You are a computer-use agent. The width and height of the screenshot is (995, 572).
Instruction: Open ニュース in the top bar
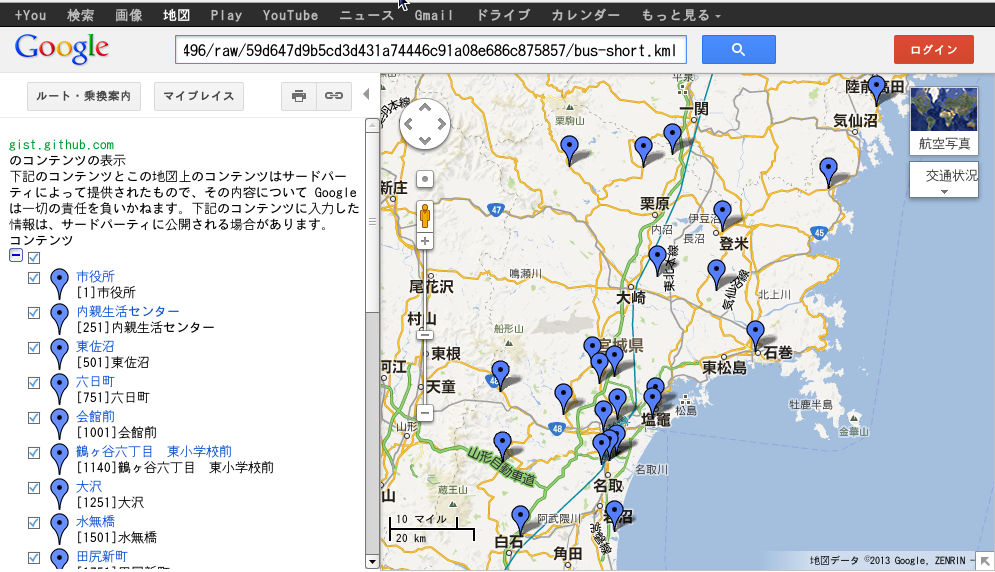click(367, 15)
